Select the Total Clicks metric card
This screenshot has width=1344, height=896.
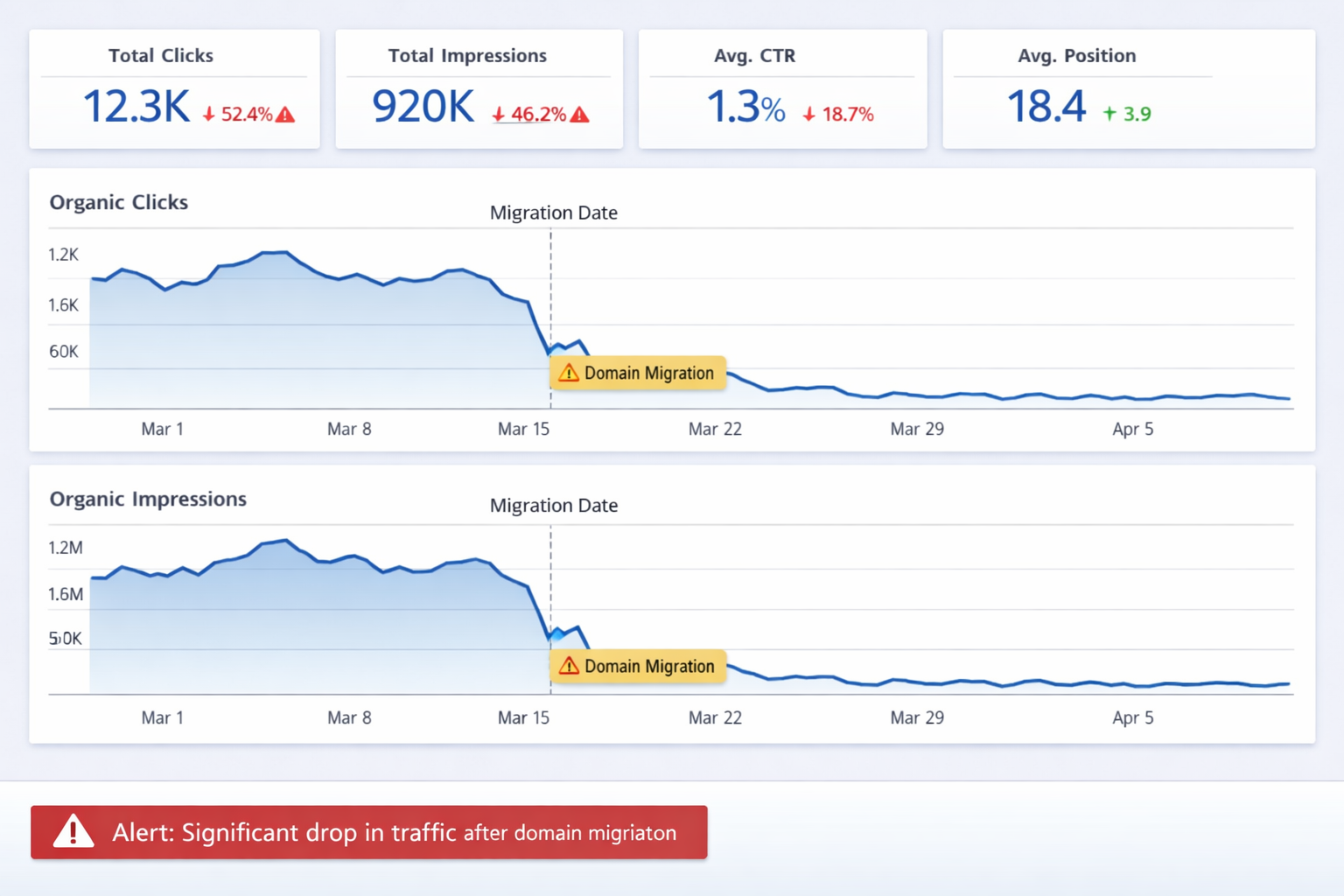pos(174,88)
